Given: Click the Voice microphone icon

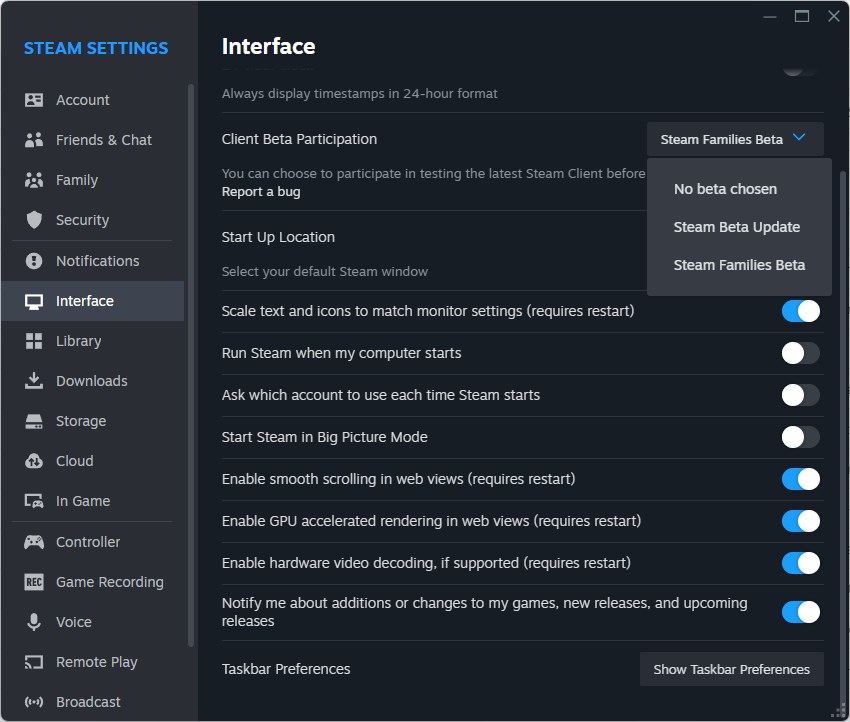Looking at the screenshot, I should [x=34, y=622].
